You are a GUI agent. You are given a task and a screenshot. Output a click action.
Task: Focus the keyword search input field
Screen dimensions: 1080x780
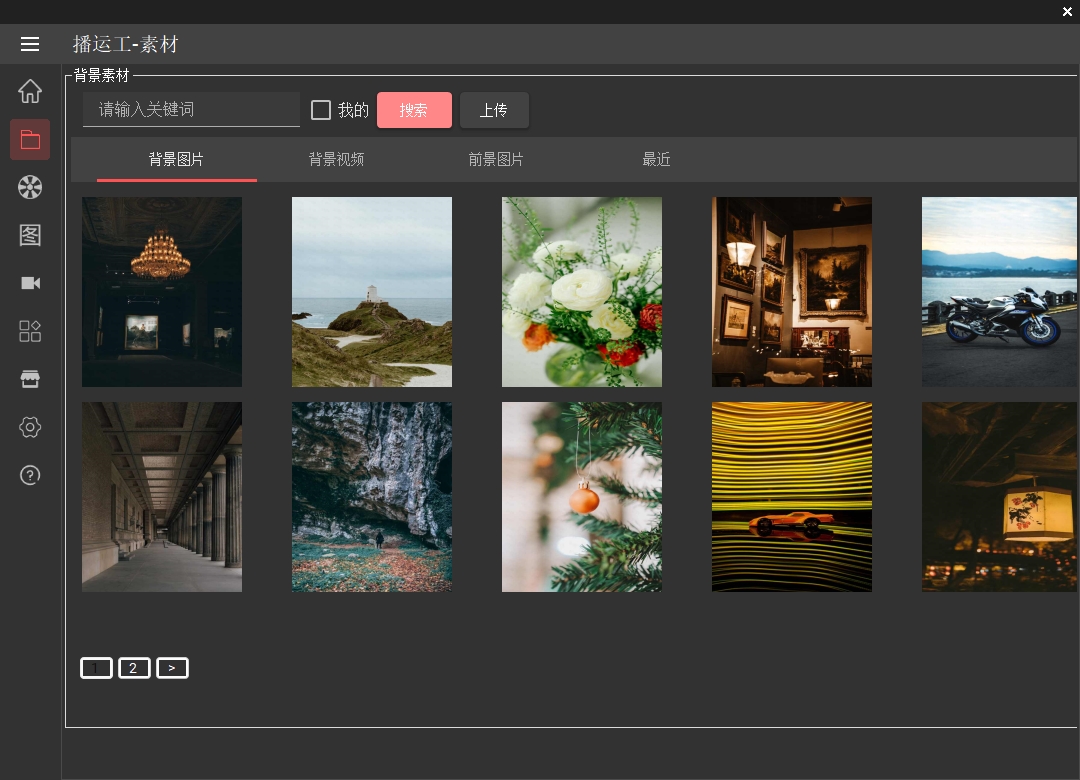pyautogui.click(x=191, y=110)
